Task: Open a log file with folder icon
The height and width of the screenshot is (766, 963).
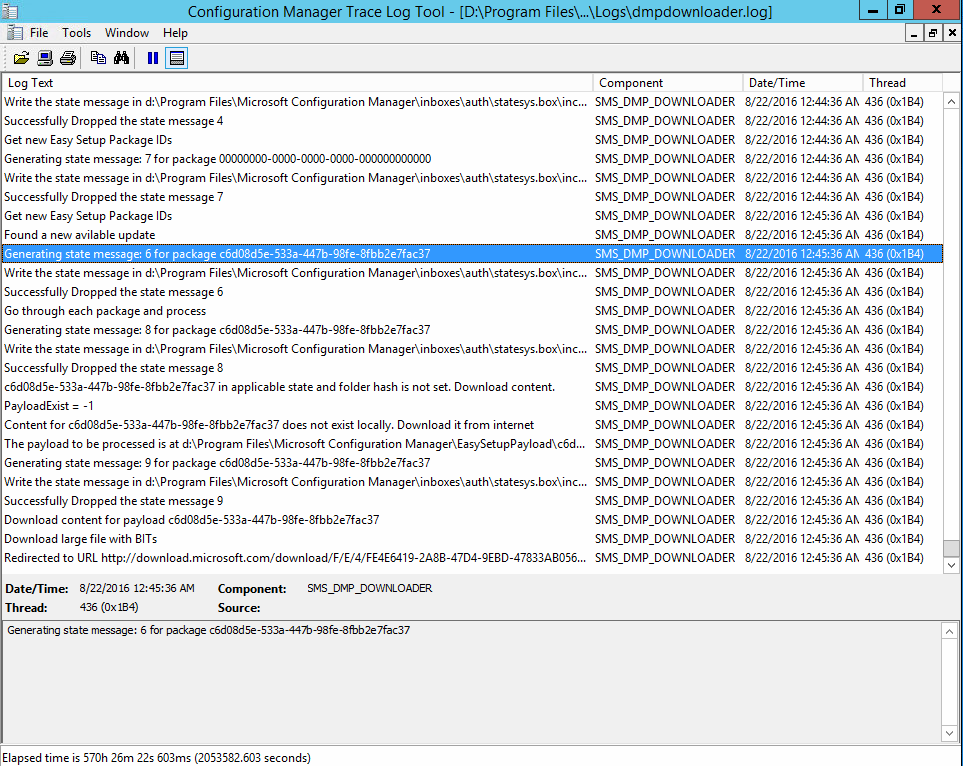Action: point(21,58)
